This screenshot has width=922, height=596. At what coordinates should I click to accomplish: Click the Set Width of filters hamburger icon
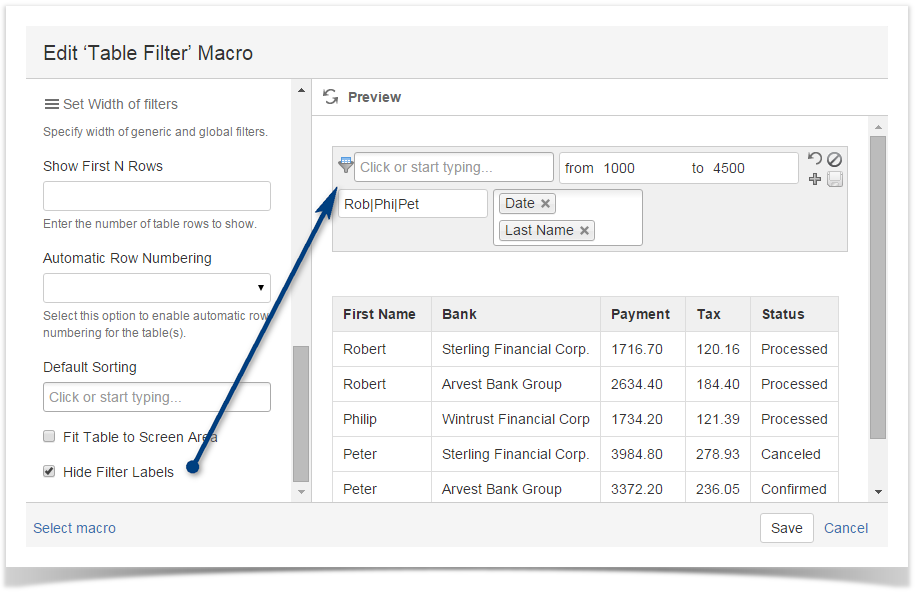pyautogui.click(x=51, y=103)
